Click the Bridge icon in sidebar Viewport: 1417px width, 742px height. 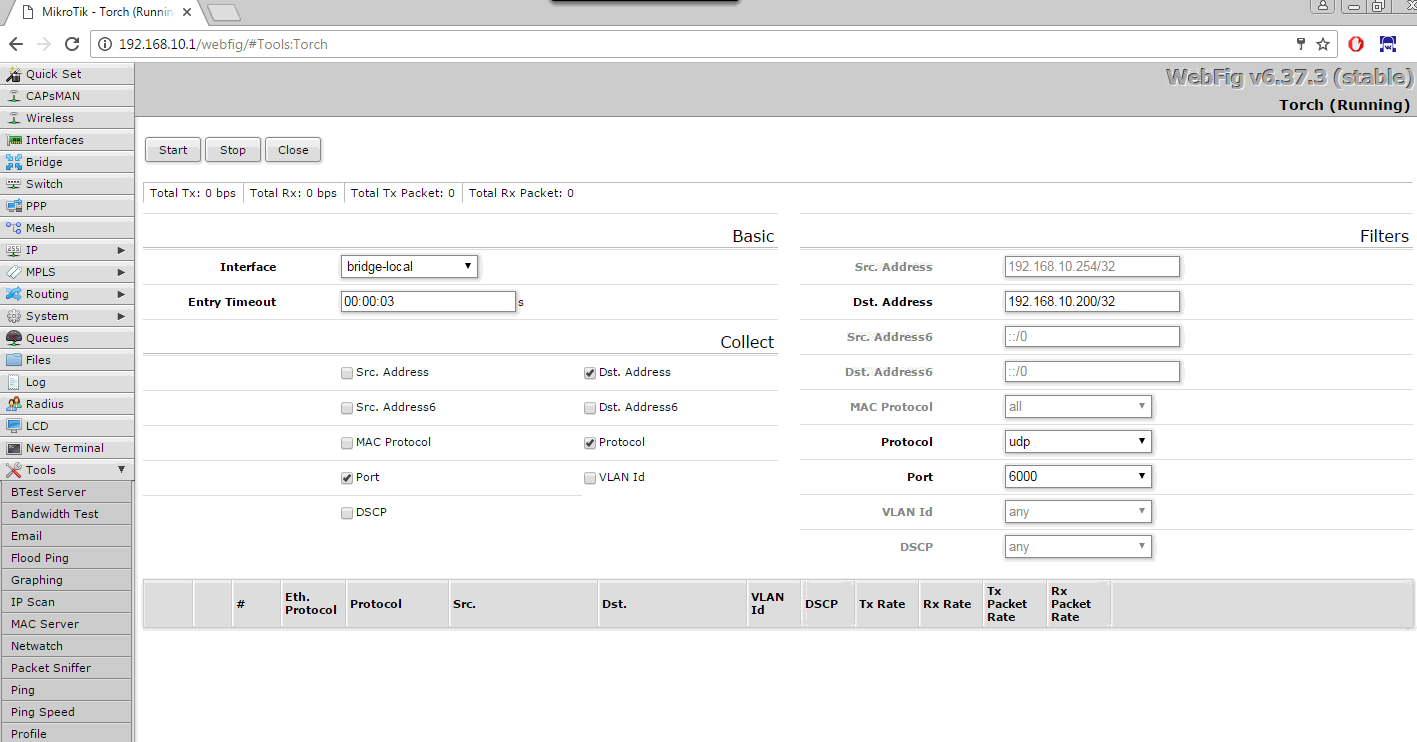14,162
